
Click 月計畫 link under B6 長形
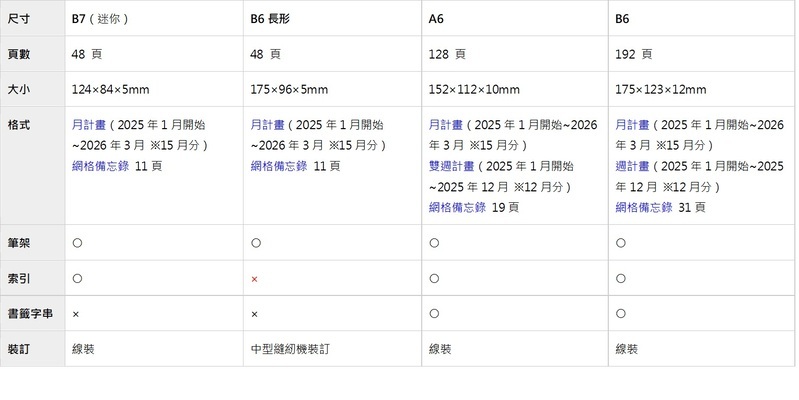[x=267, y=125]
